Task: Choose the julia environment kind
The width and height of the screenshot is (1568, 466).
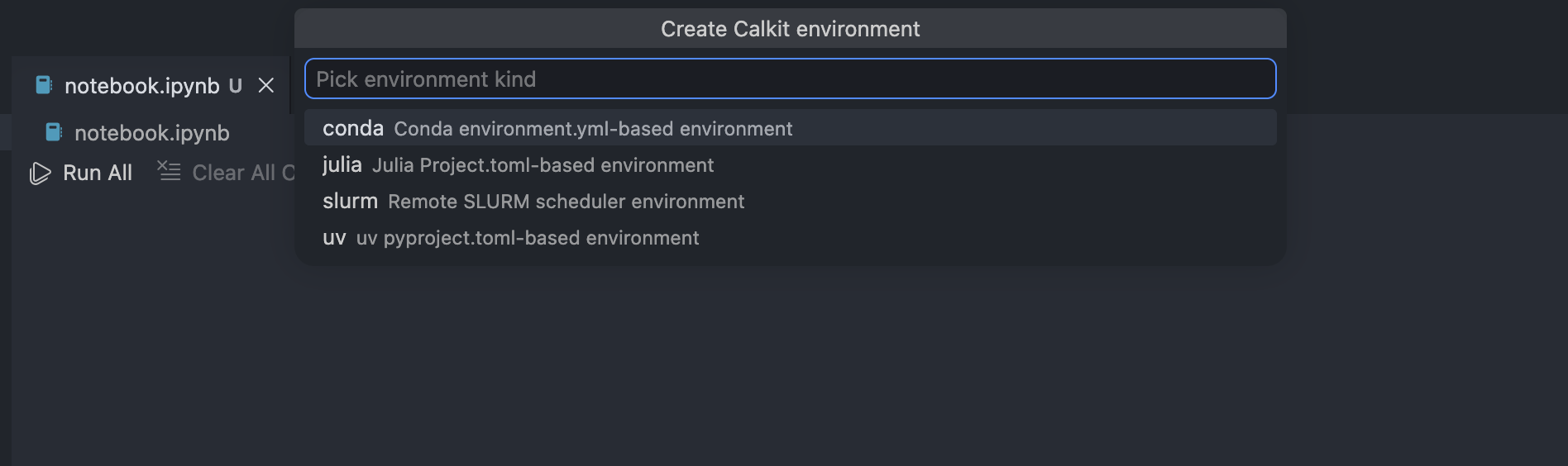Action: point(342,165)
